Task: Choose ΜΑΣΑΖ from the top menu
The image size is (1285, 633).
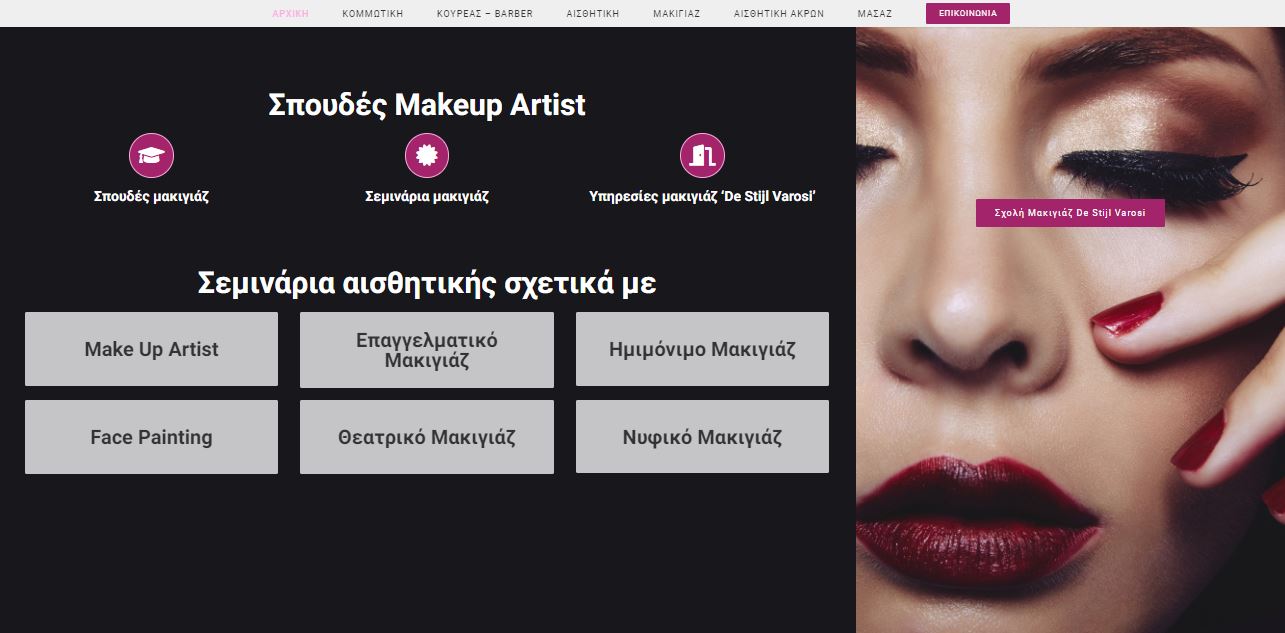Action: pyautogui.click(x=875, y=14)
